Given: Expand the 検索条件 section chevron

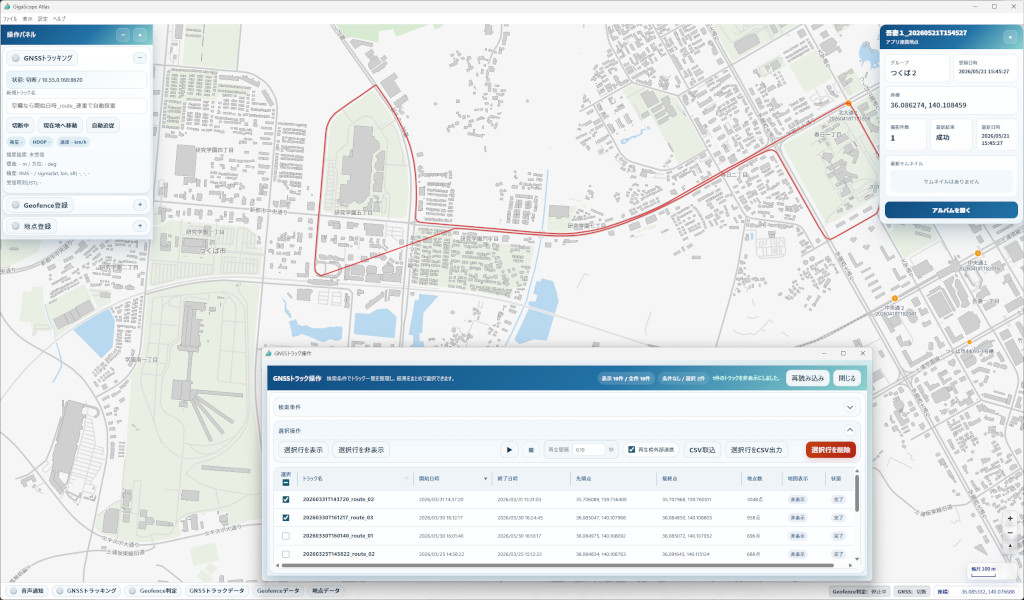Looking at the screenshot, I should [x=850, y=407].
